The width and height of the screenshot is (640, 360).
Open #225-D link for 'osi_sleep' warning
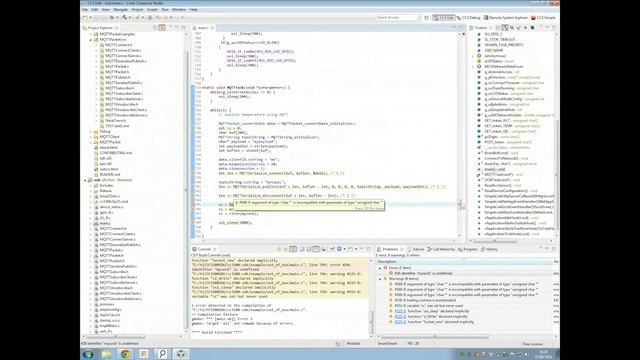[400, 311]
